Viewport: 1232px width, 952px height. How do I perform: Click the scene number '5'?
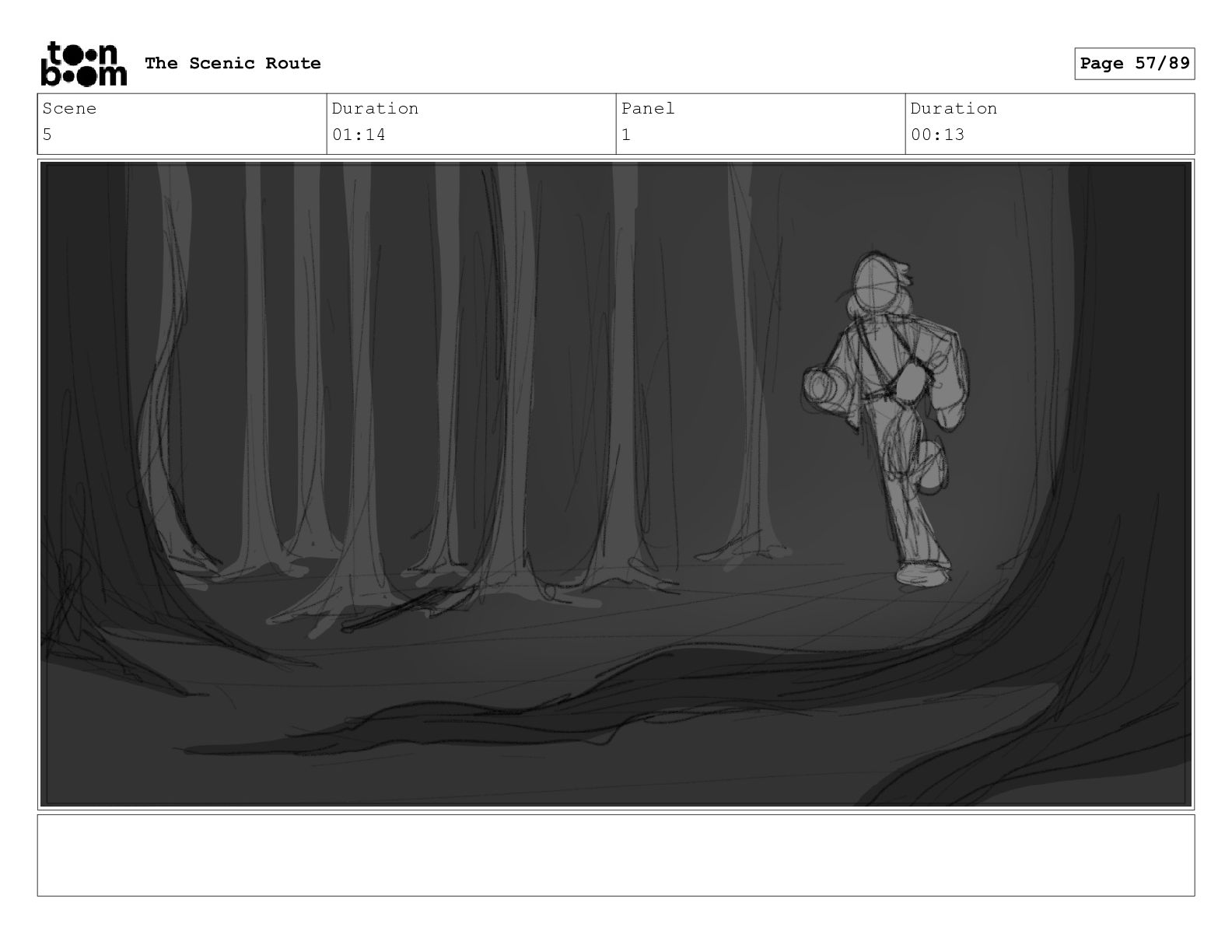tap(47, 135)
